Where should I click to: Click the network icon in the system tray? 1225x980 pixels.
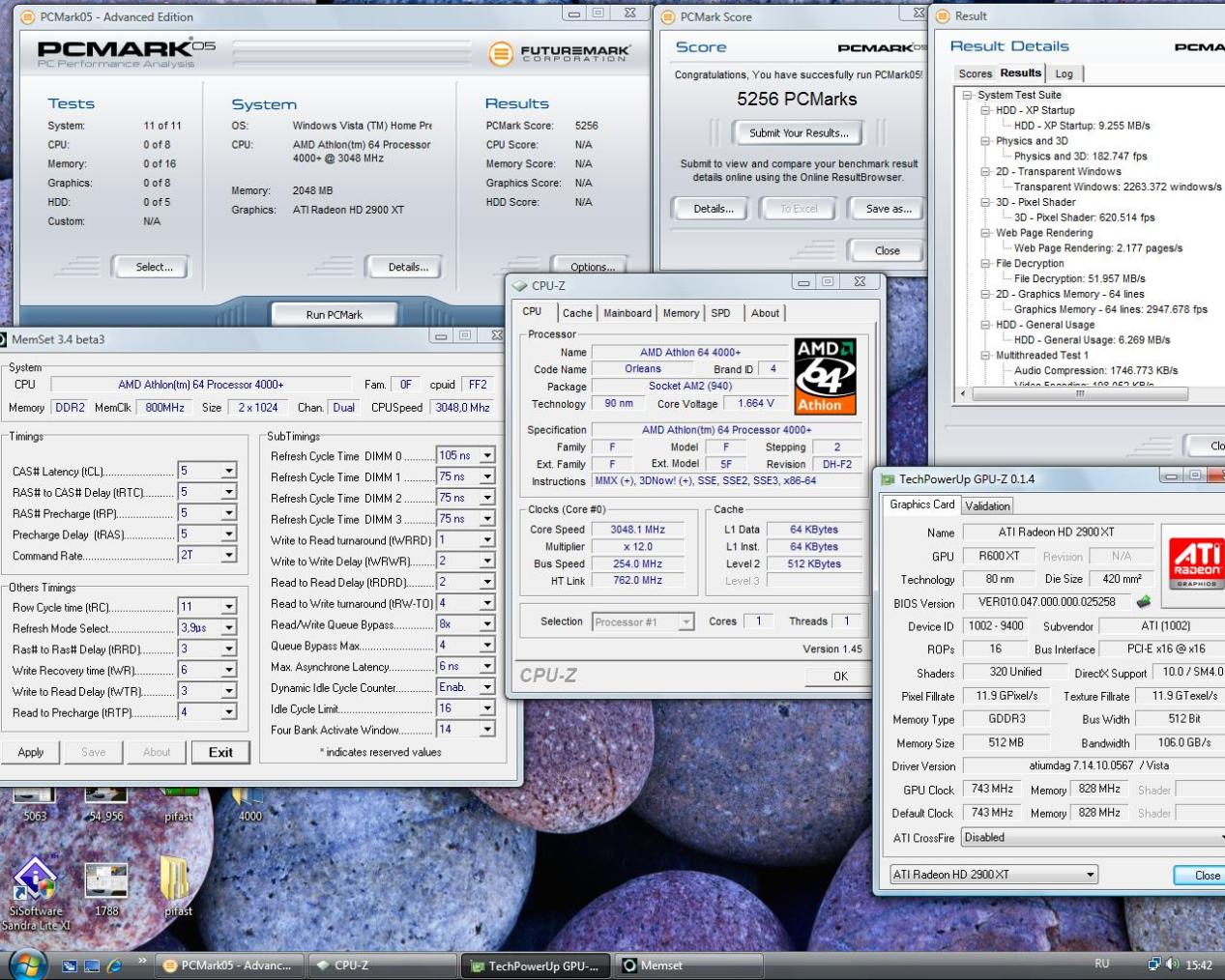1153,965
